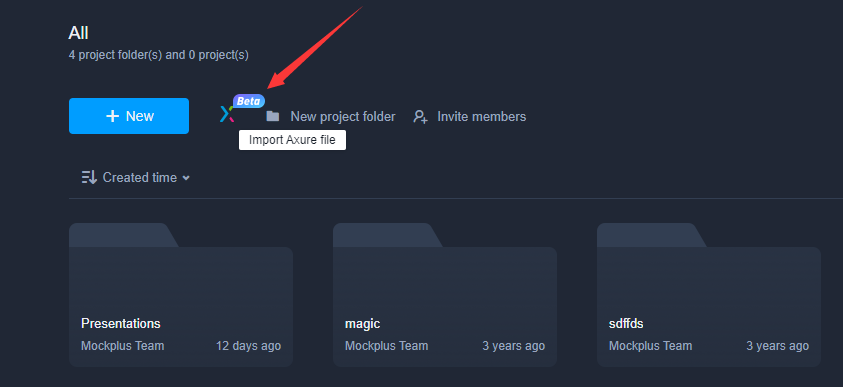Click the Presentations folder name
The height and width of the screenshot is (387, 843).
point(120,324)
